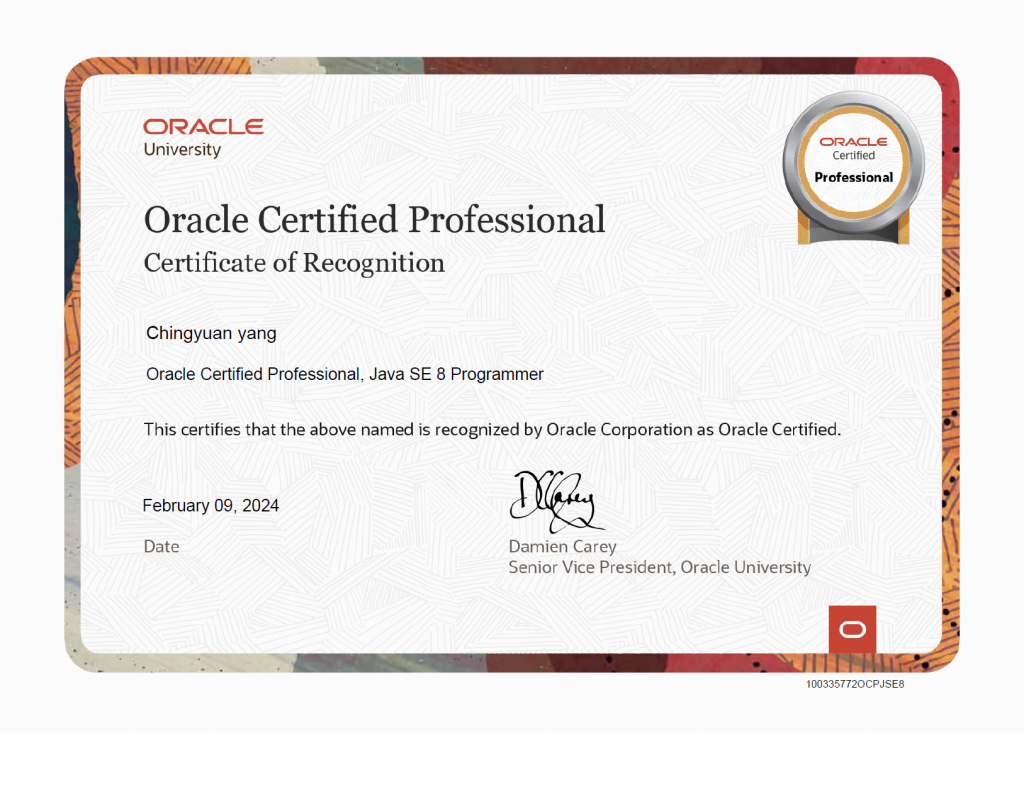Click the Date label below the date
This screenshot has width=1024, height=787.
point(161,547)
